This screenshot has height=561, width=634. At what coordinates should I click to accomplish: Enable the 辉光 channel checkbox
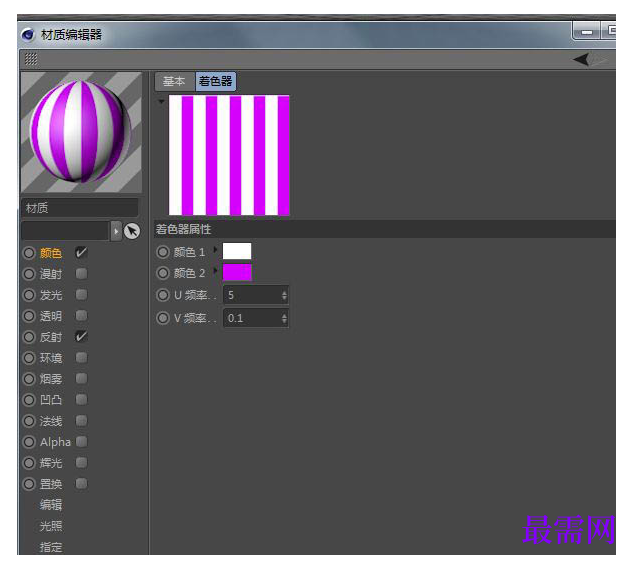coord(81,463)
